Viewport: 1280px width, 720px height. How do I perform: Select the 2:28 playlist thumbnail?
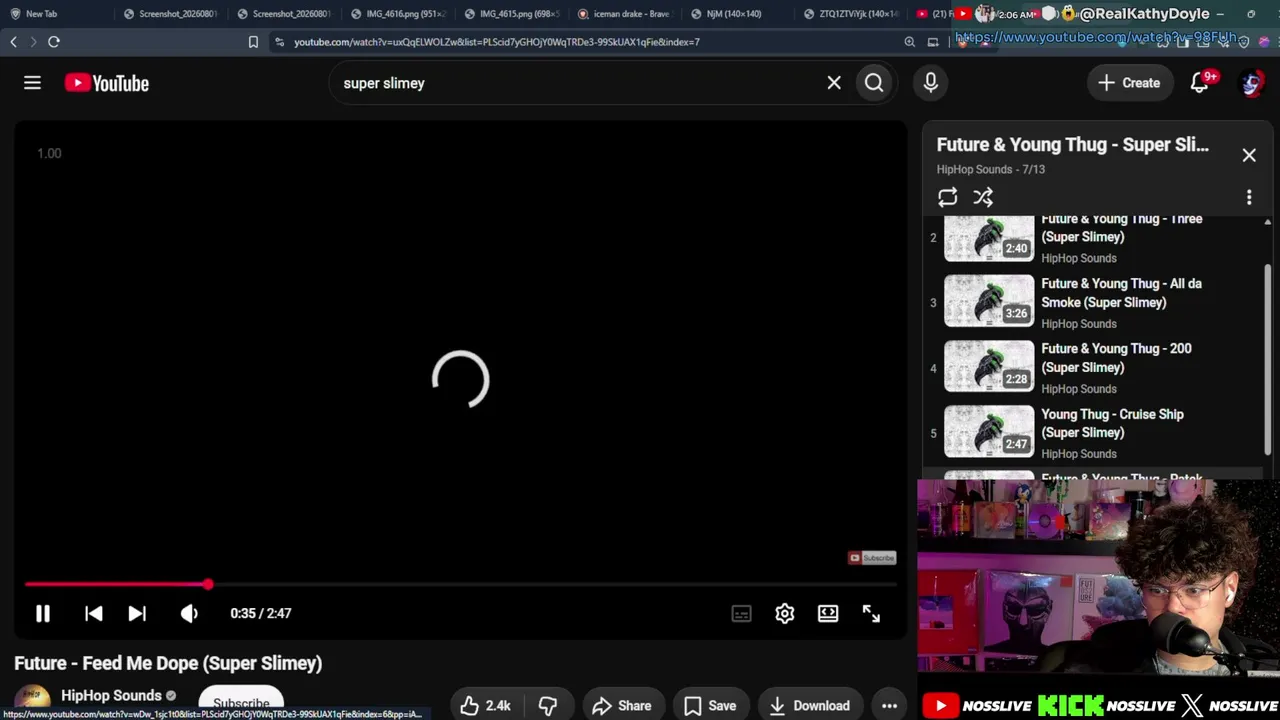(x=989, y=366)
